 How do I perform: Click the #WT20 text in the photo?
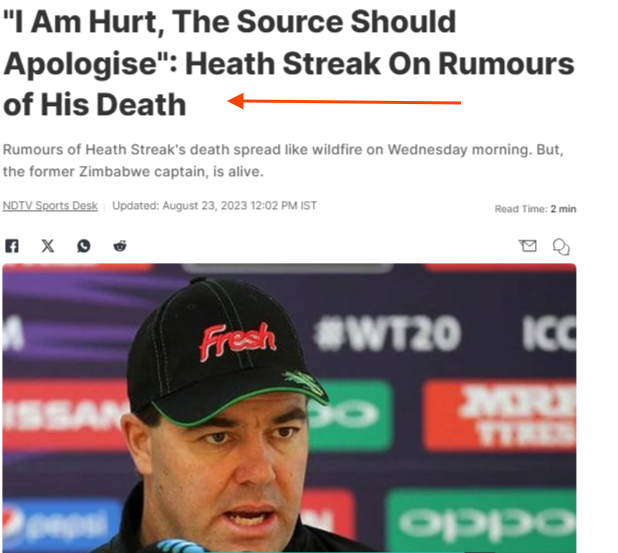pyautogui.click(x=387, y=334)
